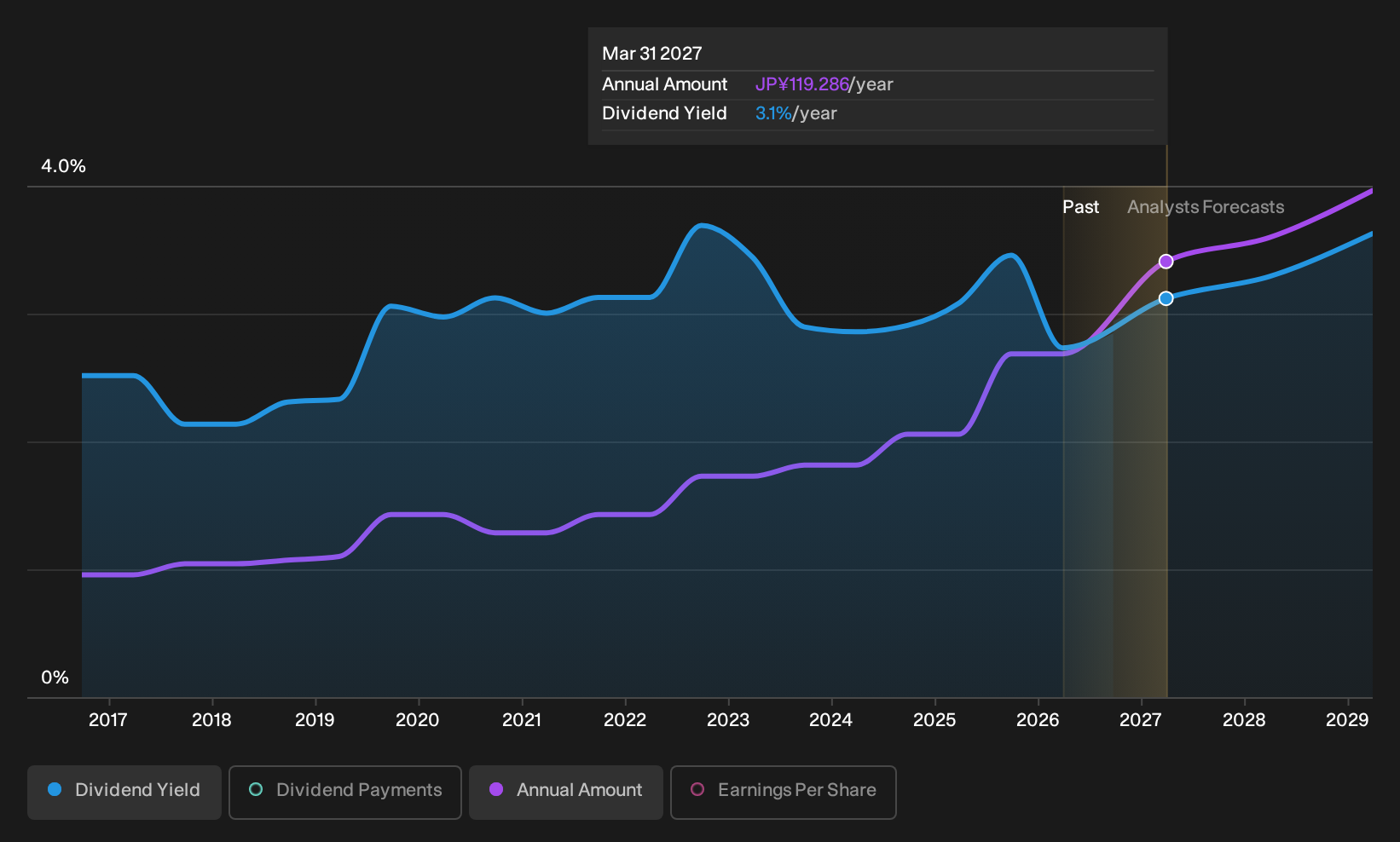Click the 3.1% dividend yield value
This screenshot has width=1400, height=842.
(x=773, y=113)
